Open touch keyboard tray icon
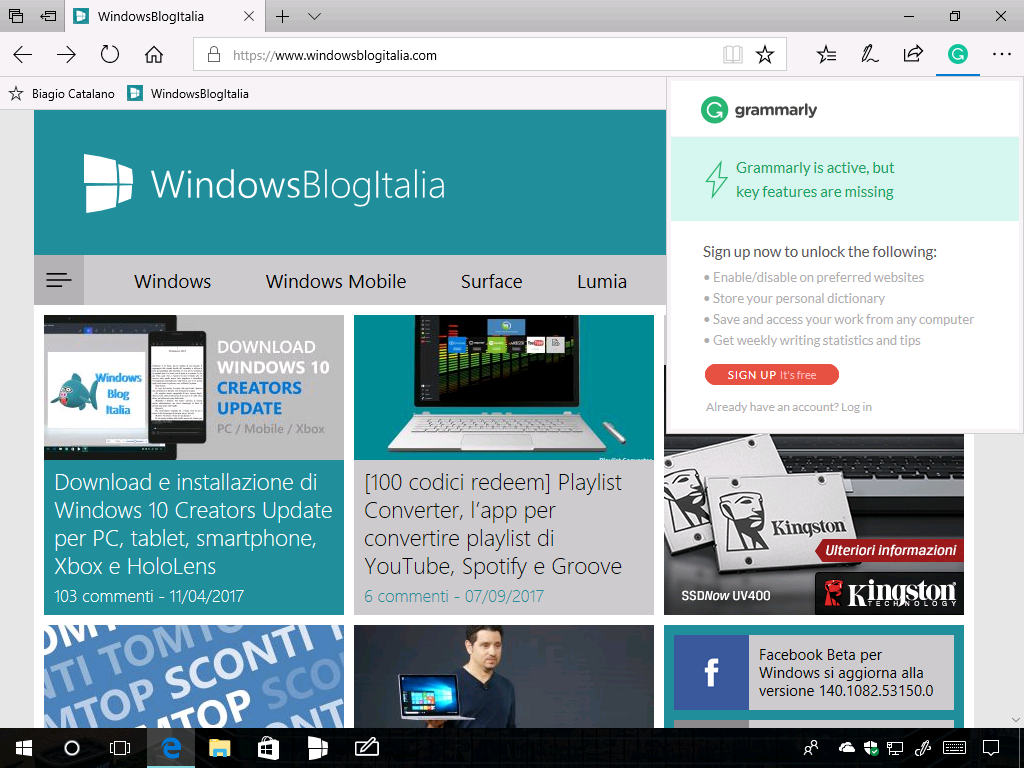This screenshot has width=1024, height=768. [955, 748]
